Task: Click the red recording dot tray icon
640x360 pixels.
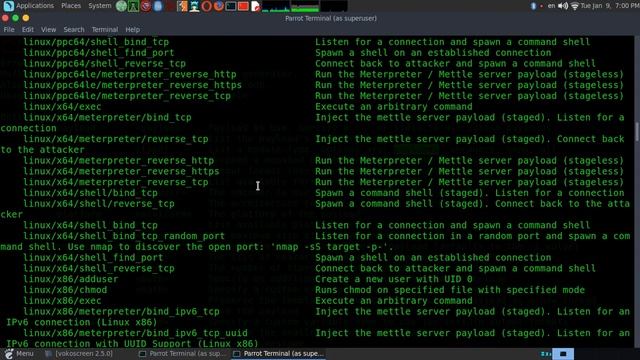Action: (x=542, y=6)
